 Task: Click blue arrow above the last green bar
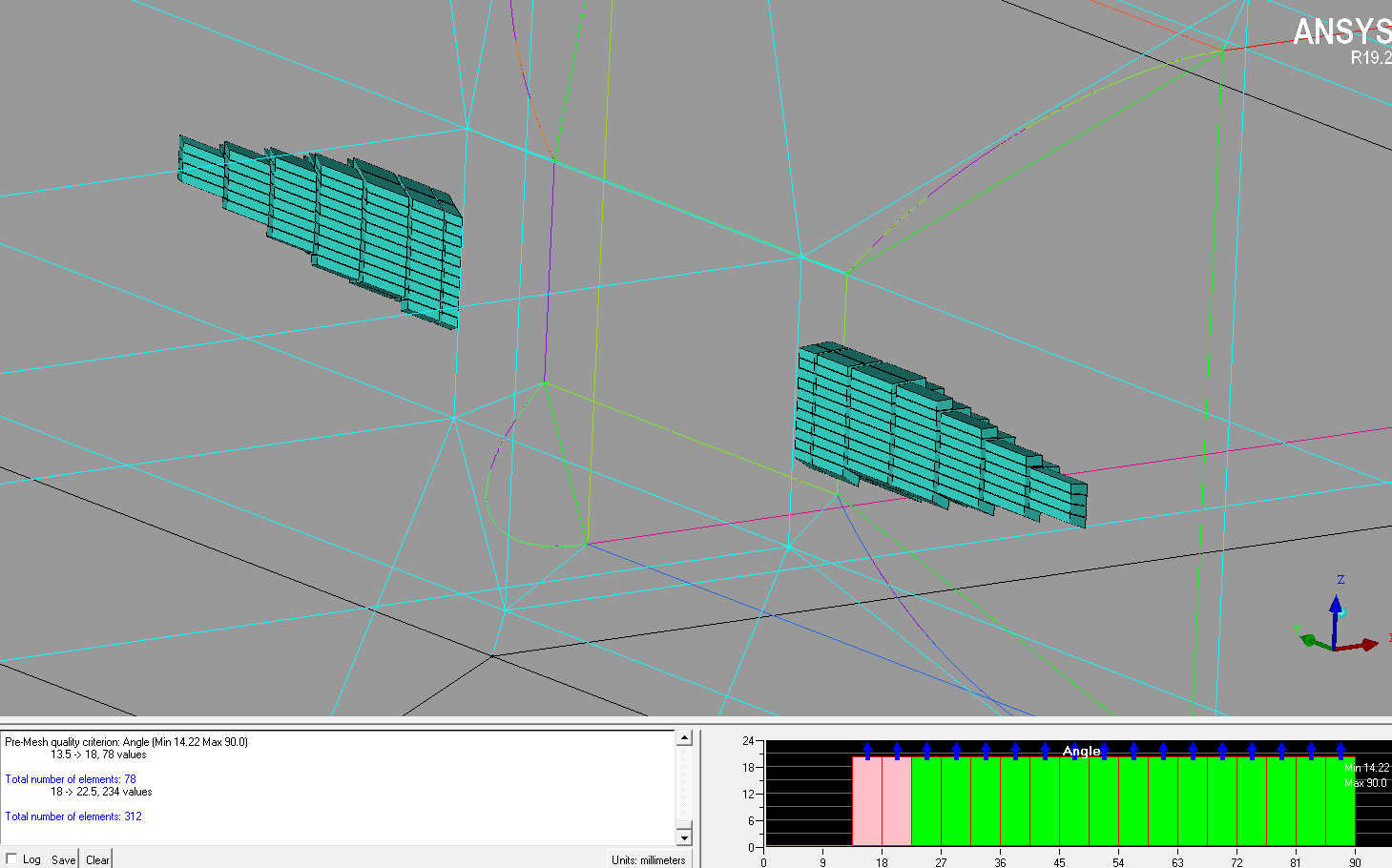(x=1340, y=751)
